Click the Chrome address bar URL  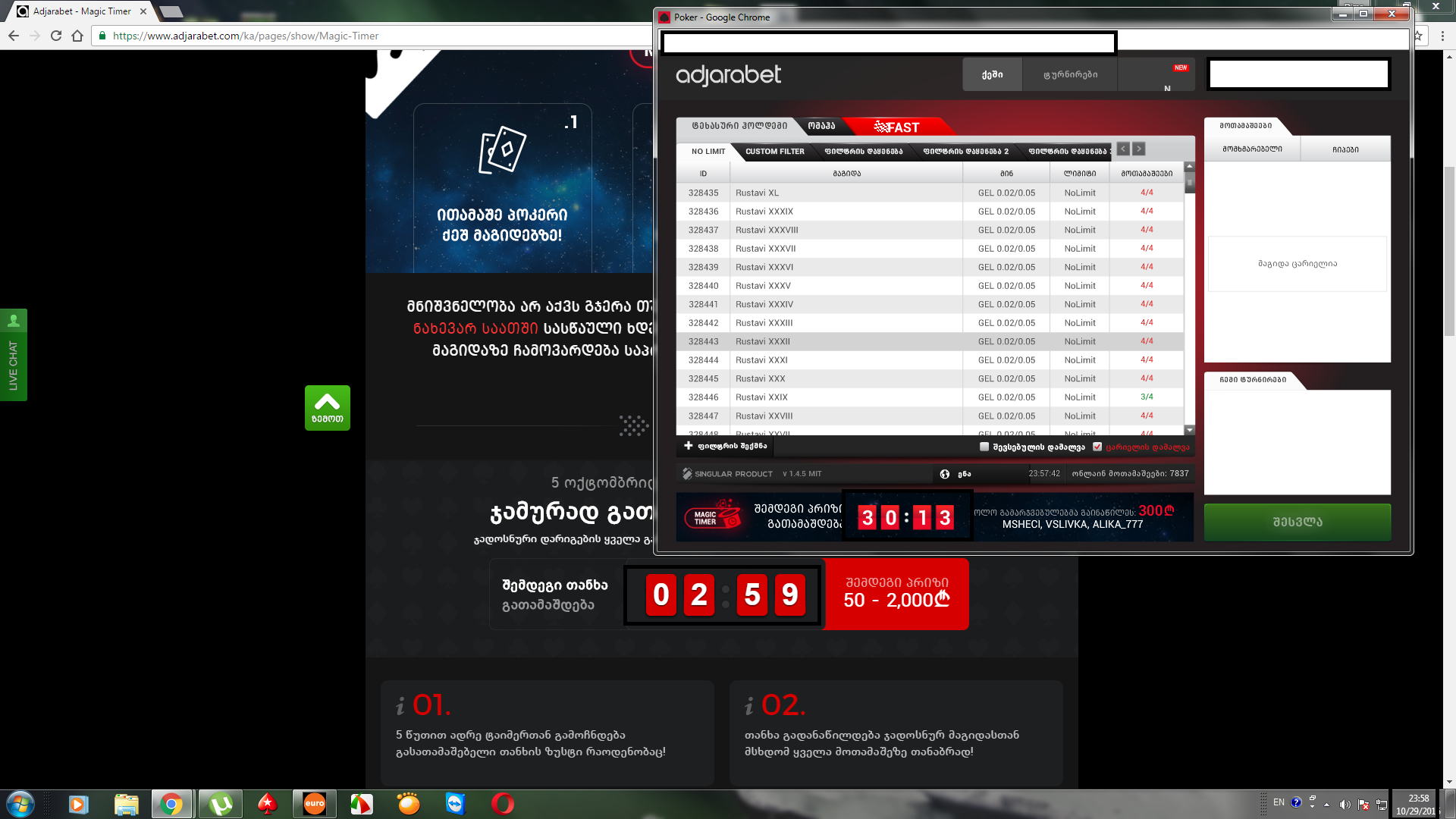[x=246, y=36]
